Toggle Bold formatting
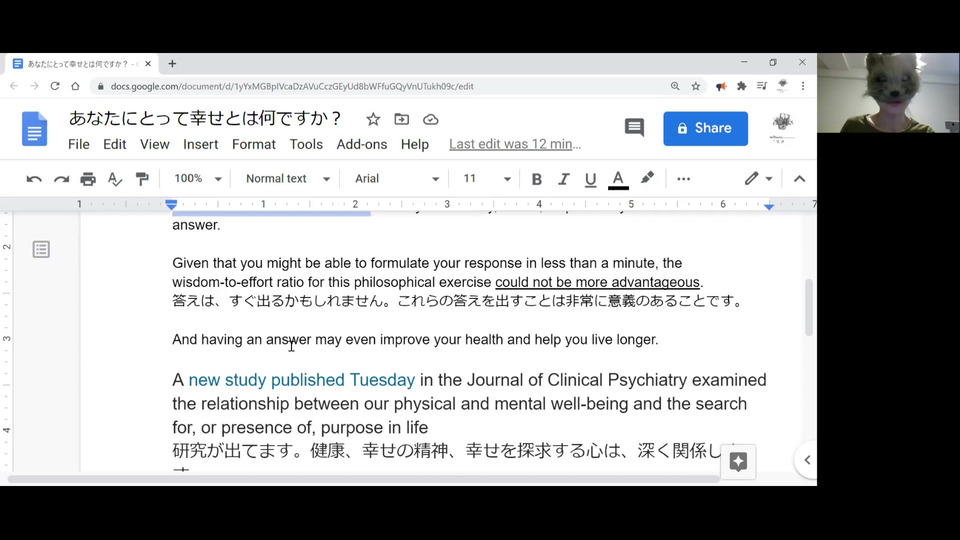 coord(536,179)
